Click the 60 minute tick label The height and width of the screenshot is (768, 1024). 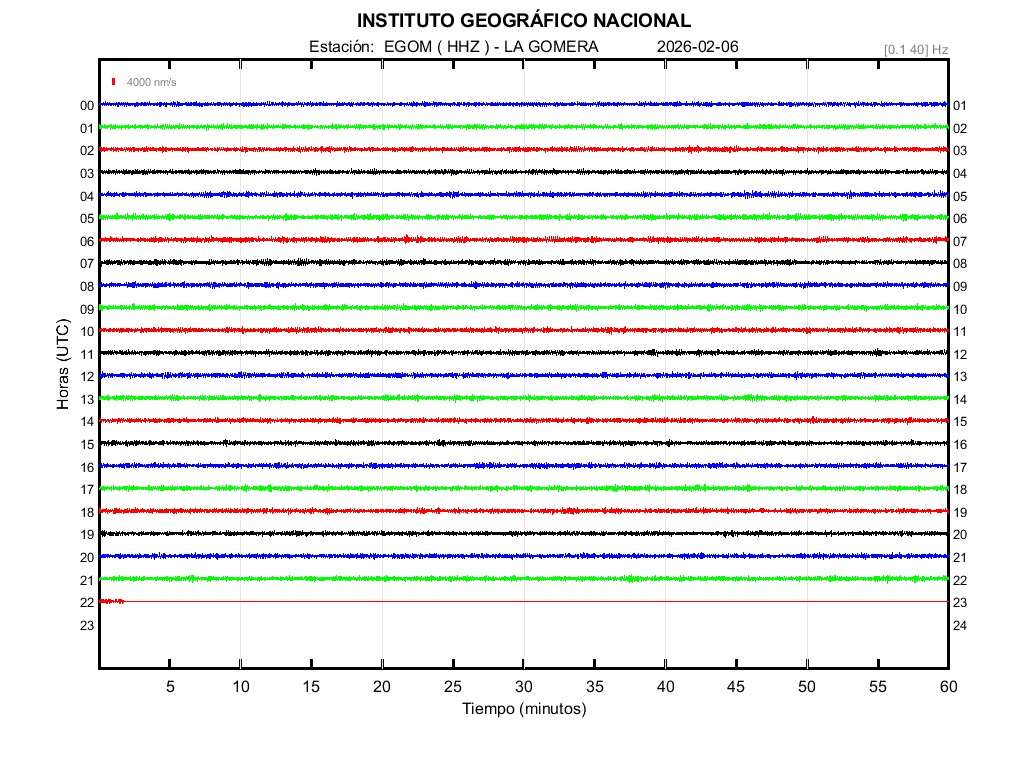[x=948, y=686]
